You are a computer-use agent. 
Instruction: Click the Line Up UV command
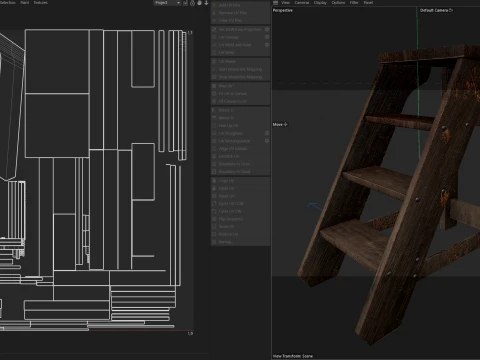(x=240, y=126)
